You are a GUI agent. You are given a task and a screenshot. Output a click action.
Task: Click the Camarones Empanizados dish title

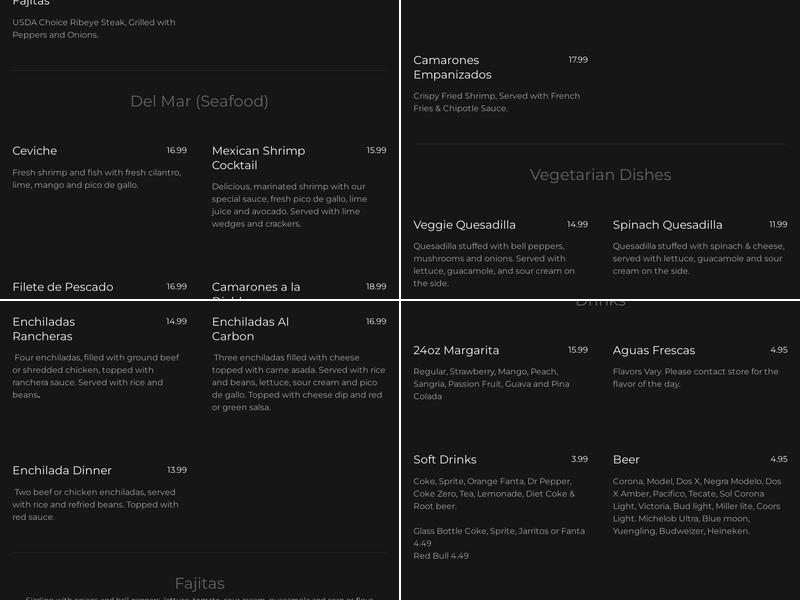[452, 67]
